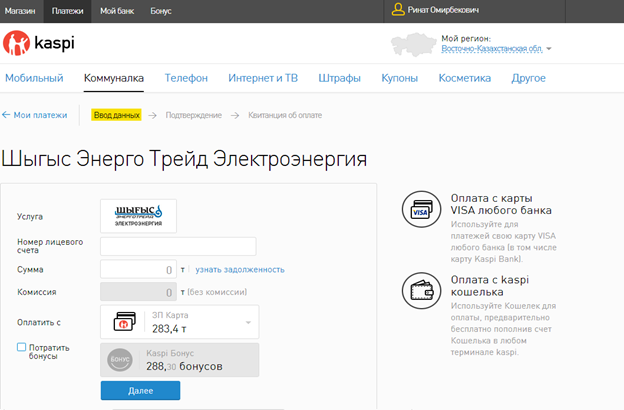Click the Далее button
624x410 pixels.
pyautogui.click(x=140, y=390)
